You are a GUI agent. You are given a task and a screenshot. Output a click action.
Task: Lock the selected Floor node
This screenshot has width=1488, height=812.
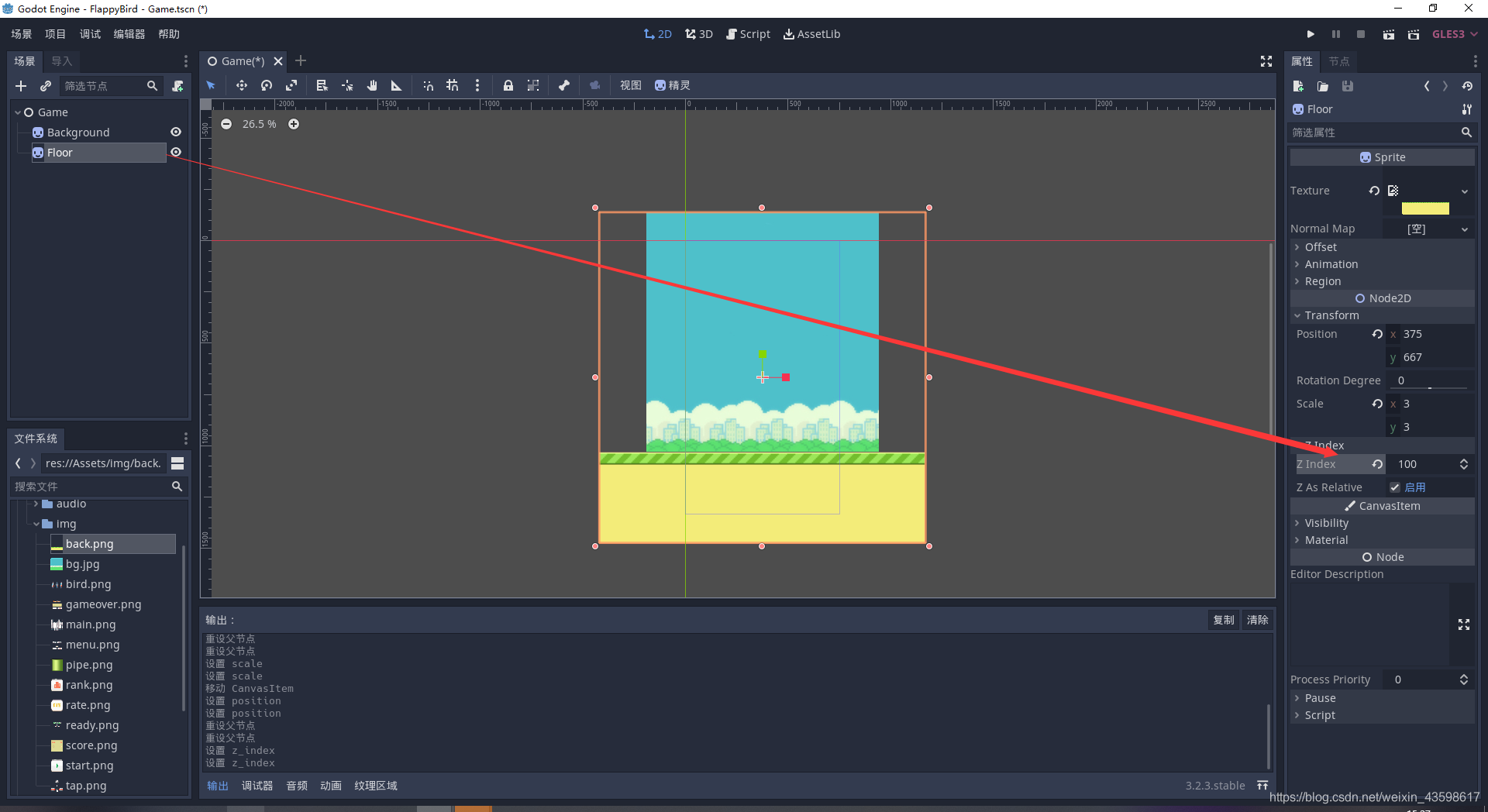[x=508, y=85]
